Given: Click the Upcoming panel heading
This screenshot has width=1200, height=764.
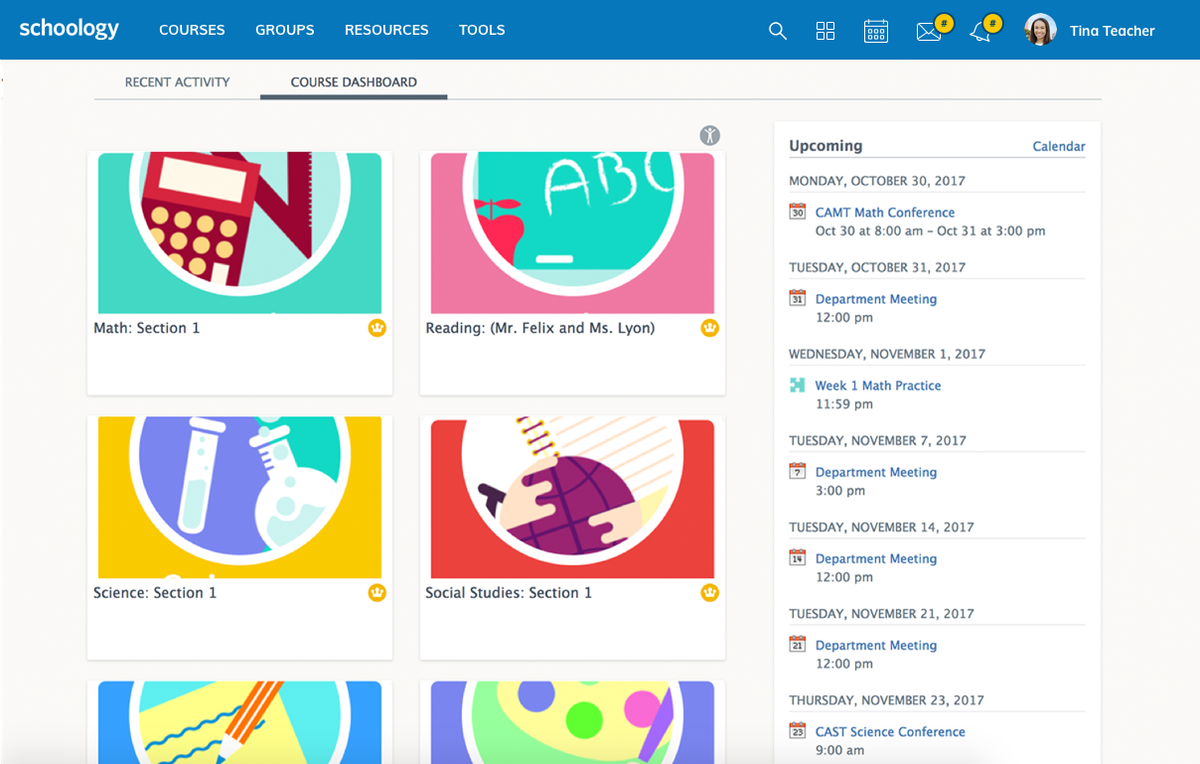Looking at the screenshot, I should pos(825,146).
